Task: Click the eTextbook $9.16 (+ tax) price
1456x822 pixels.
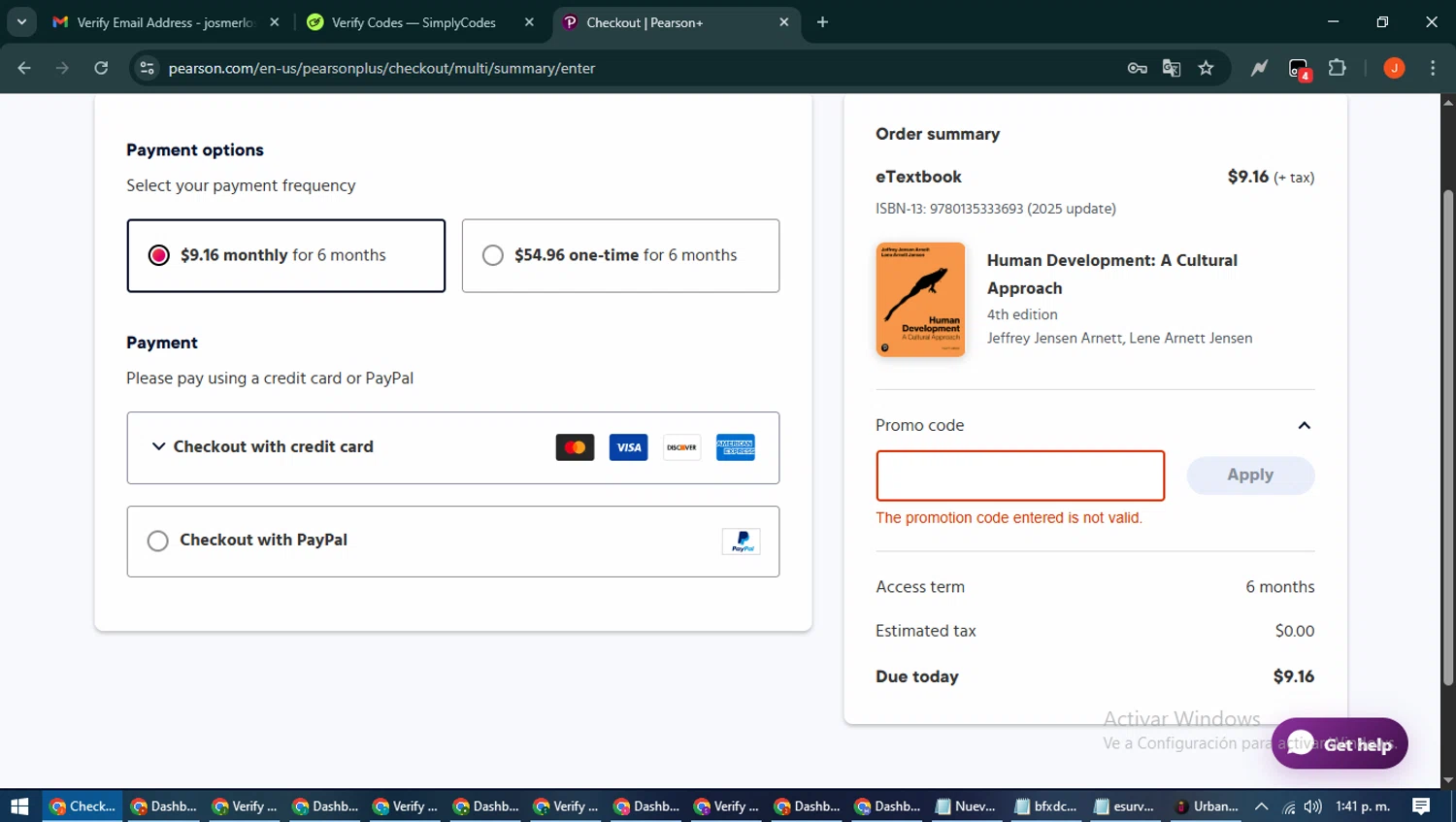Action: pyautogui.click(x=1271, y=177)
